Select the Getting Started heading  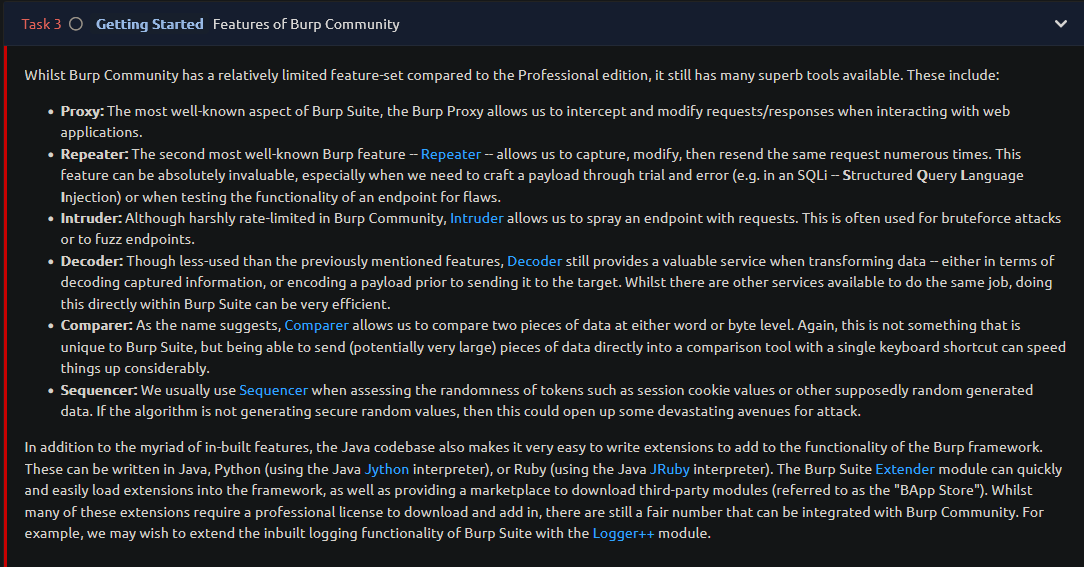click(x=150, y=24)
